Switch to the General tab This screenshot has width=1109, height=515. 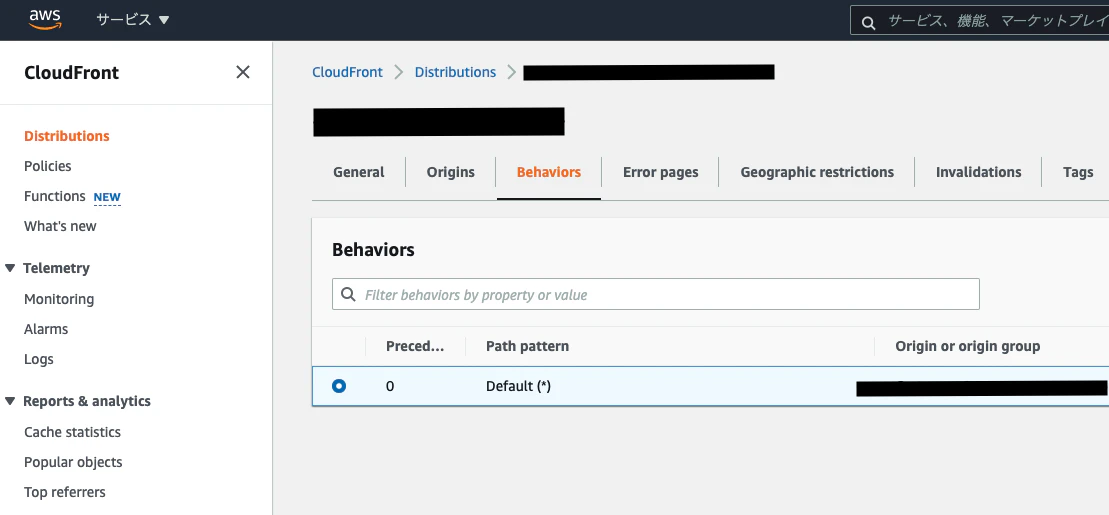coord(359,172)
